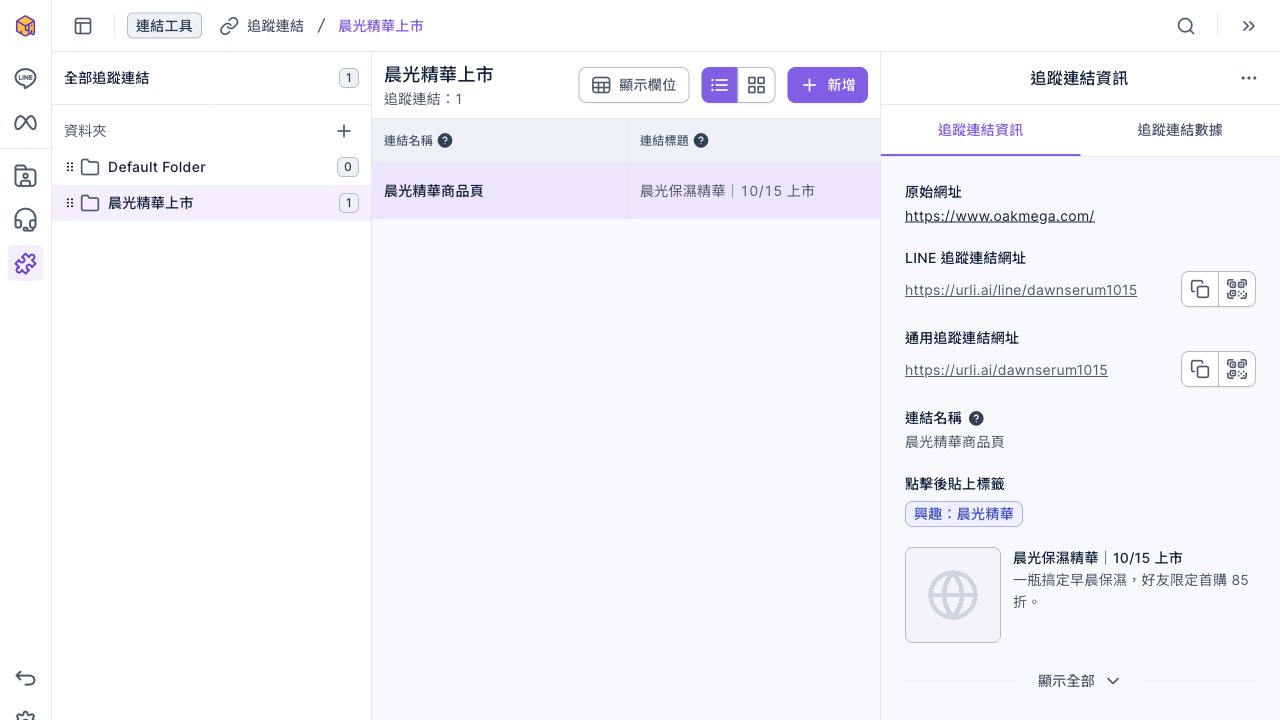
Task: Click the drag handle beside Default Folder
Action: (x=70, y=167)
